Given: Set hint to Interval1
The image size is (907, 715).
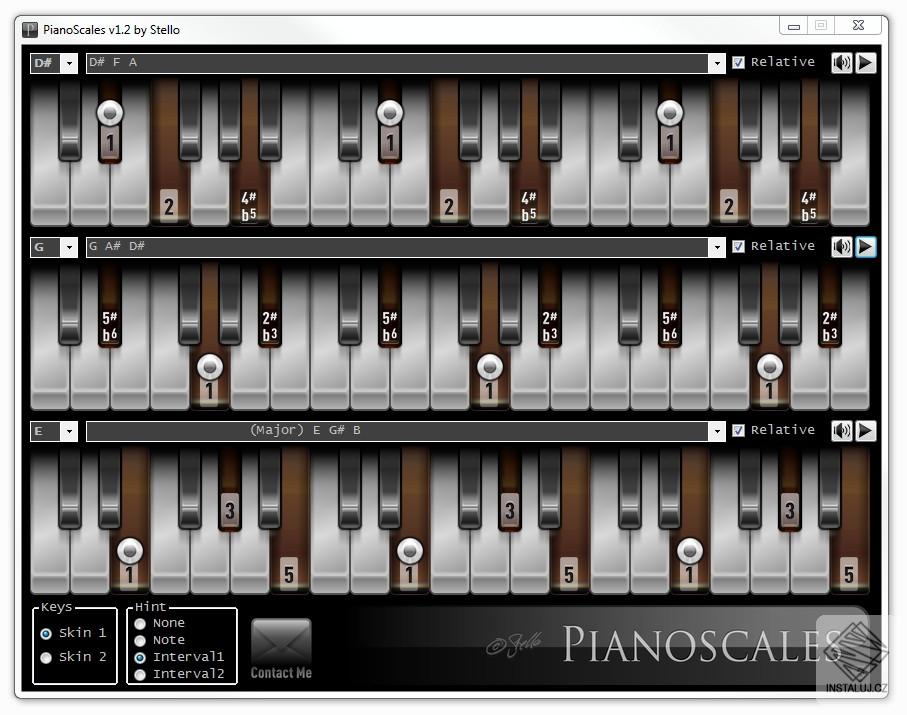Looking at the screenshot, I should [x=140, y=657].
